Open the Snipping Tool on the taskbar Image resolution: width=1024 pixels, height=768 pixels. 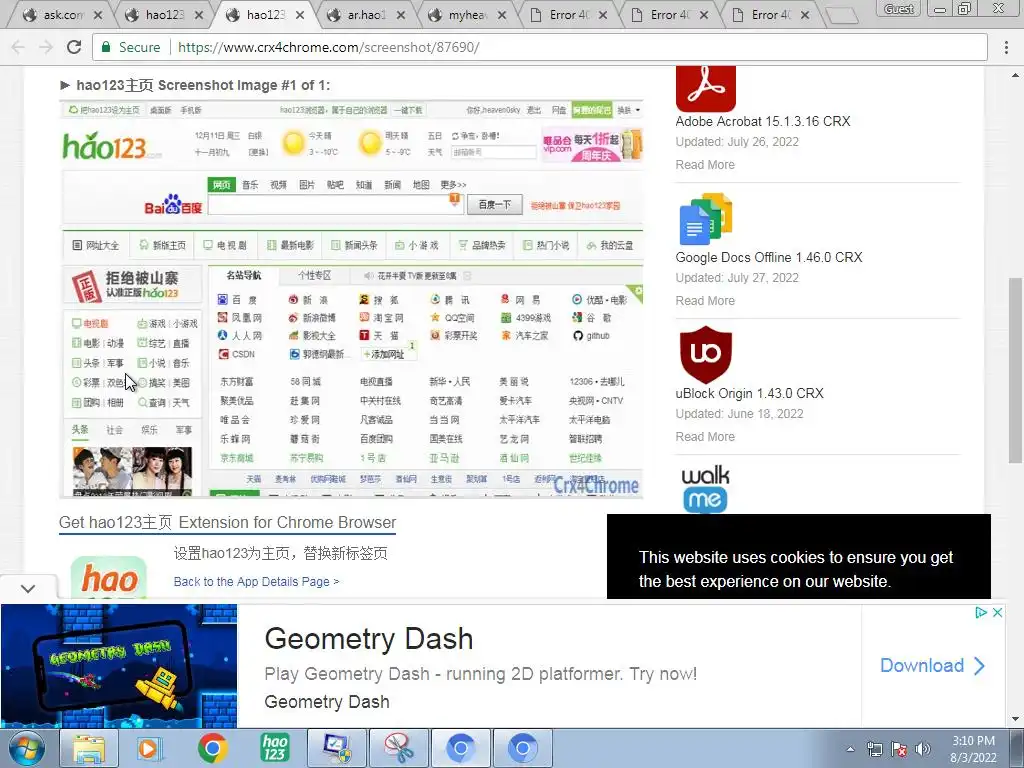point(398,748)
